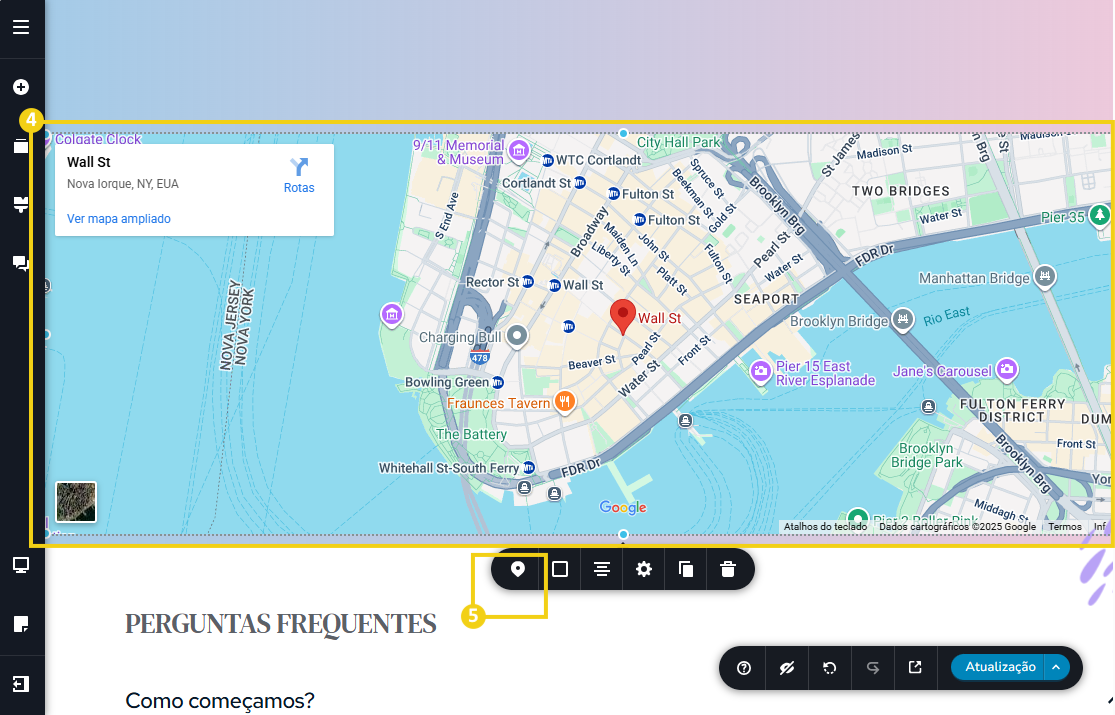1115x715 pixels.
Task: Select the PERGUNTAS FREQUENTES heading
Action: (281, 623)
